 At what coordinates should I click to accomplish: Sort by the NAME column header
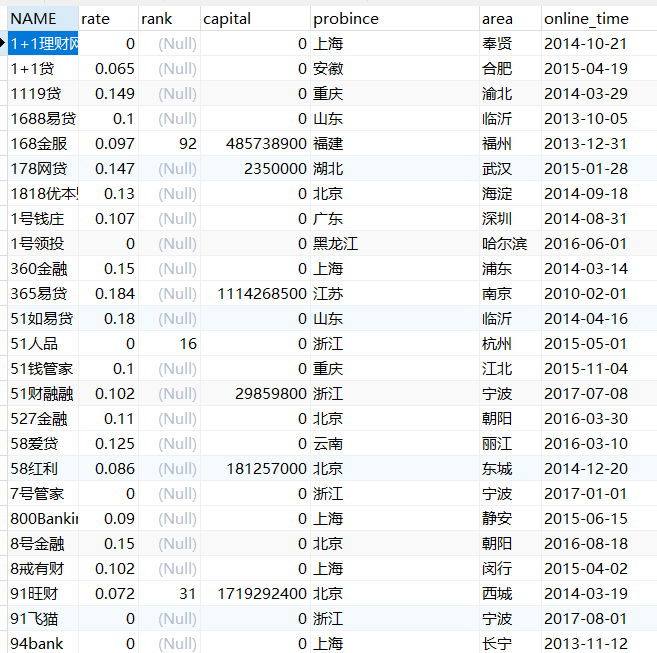point(43,18)
